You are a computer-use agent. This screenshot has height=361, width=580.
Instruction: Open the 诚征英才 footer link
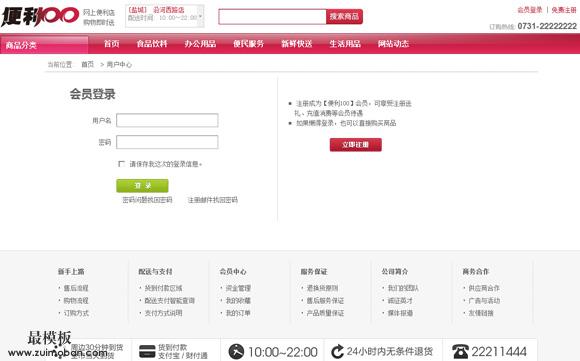[x=400, y=300]
